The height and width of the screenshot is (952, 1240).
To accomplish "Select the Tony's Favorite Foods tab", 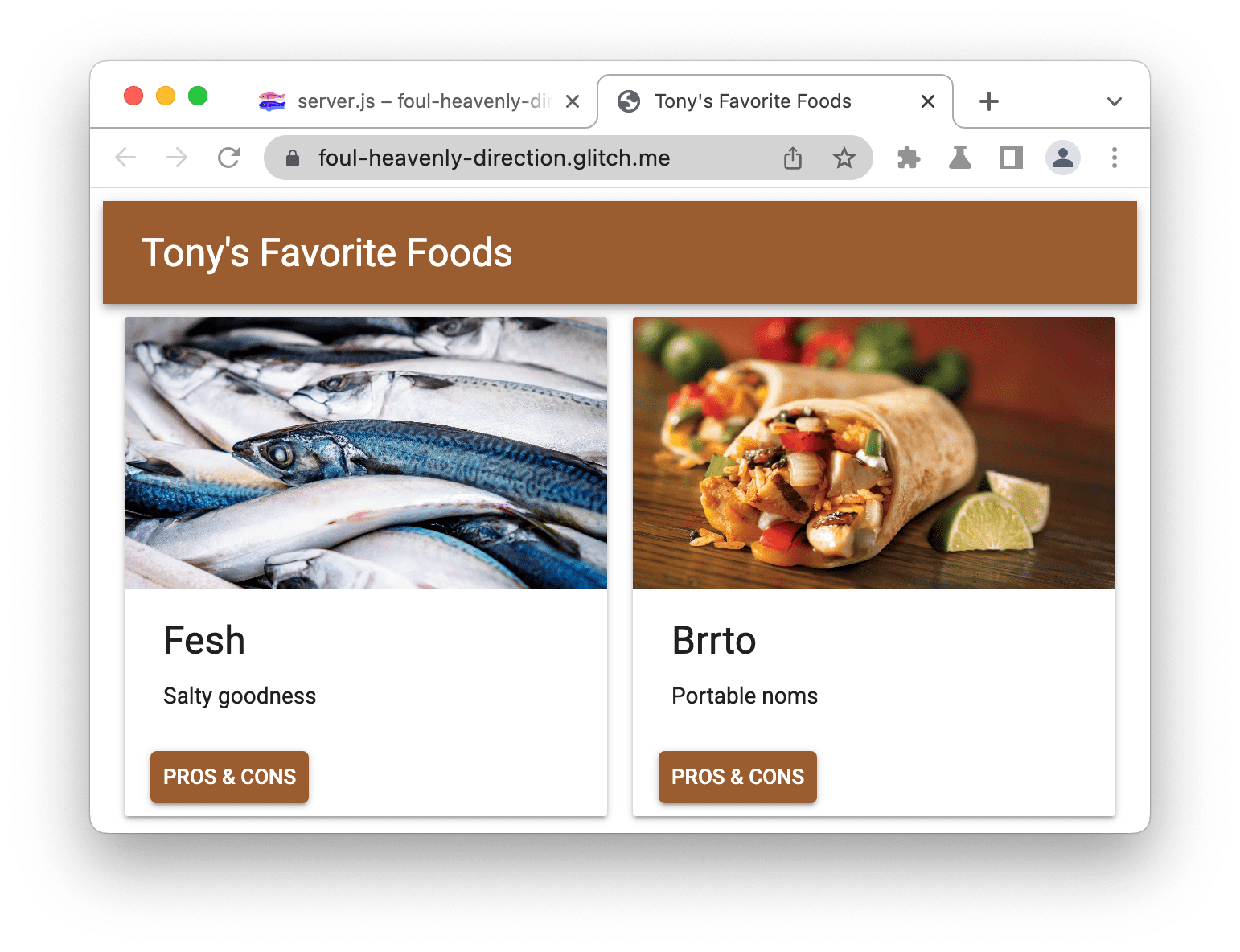I will [x=753, y=101].
